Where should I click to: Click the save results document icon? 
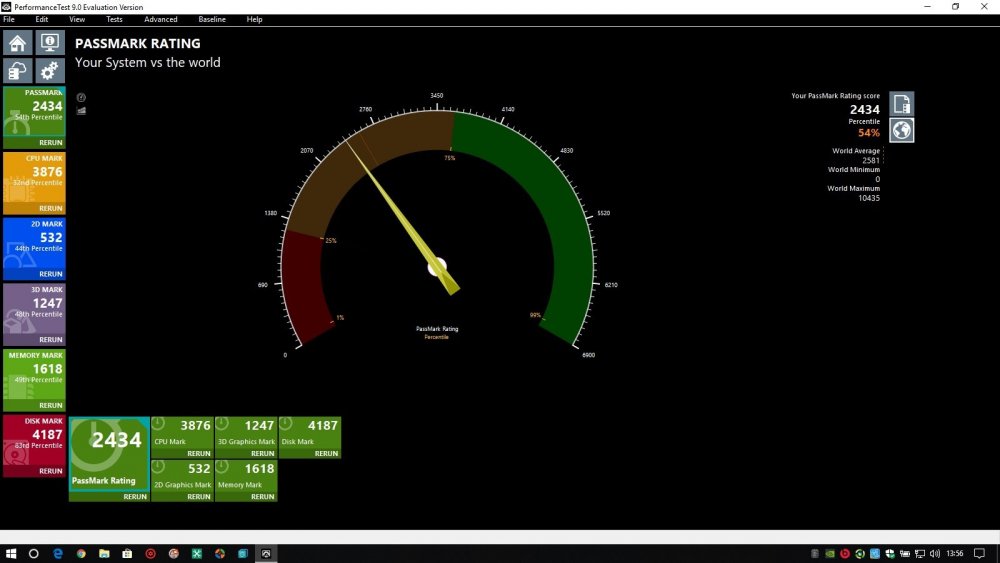coord(901,104)
